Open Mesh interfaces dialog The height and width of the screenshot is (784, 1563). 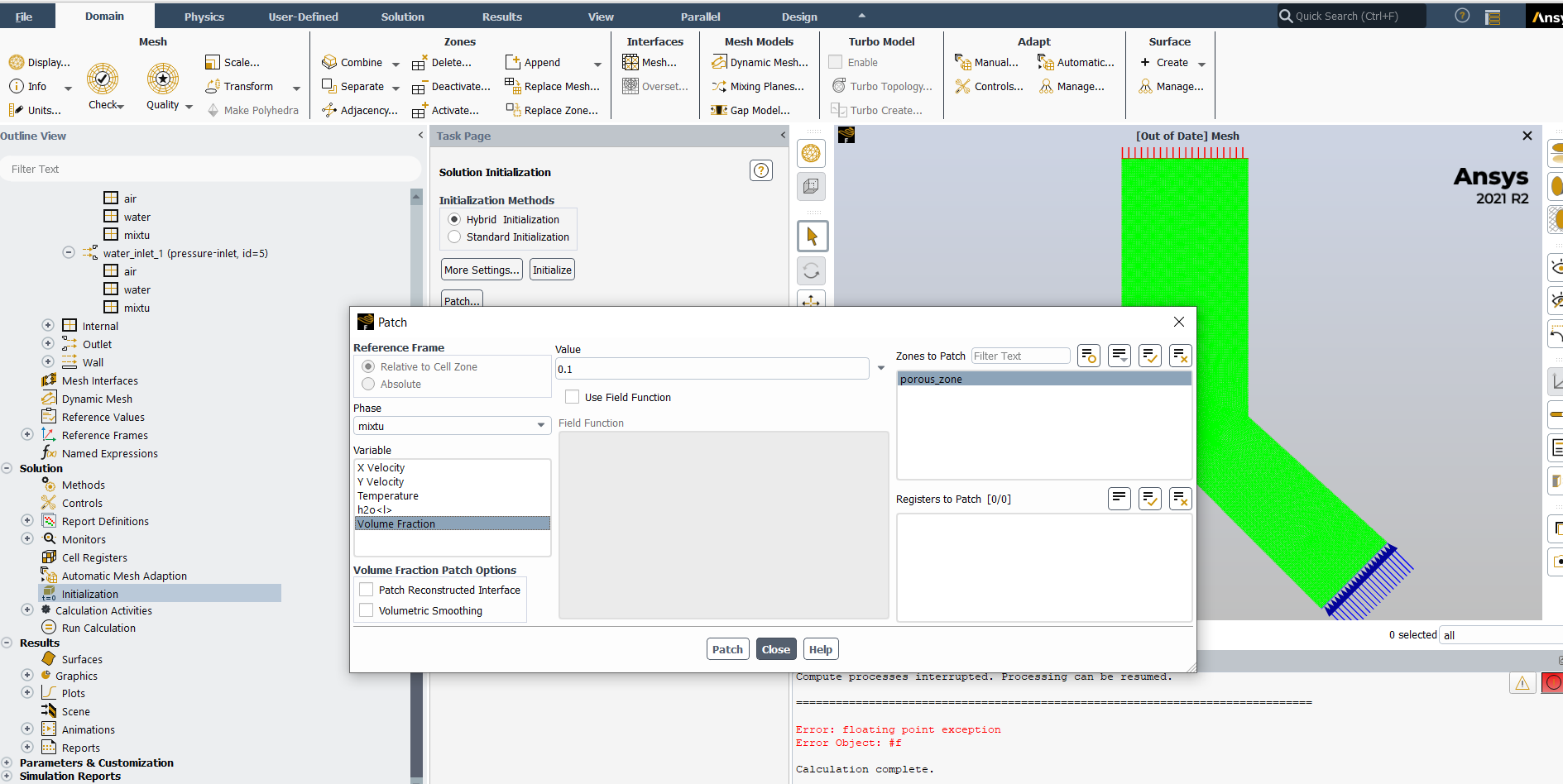(650, 62)
